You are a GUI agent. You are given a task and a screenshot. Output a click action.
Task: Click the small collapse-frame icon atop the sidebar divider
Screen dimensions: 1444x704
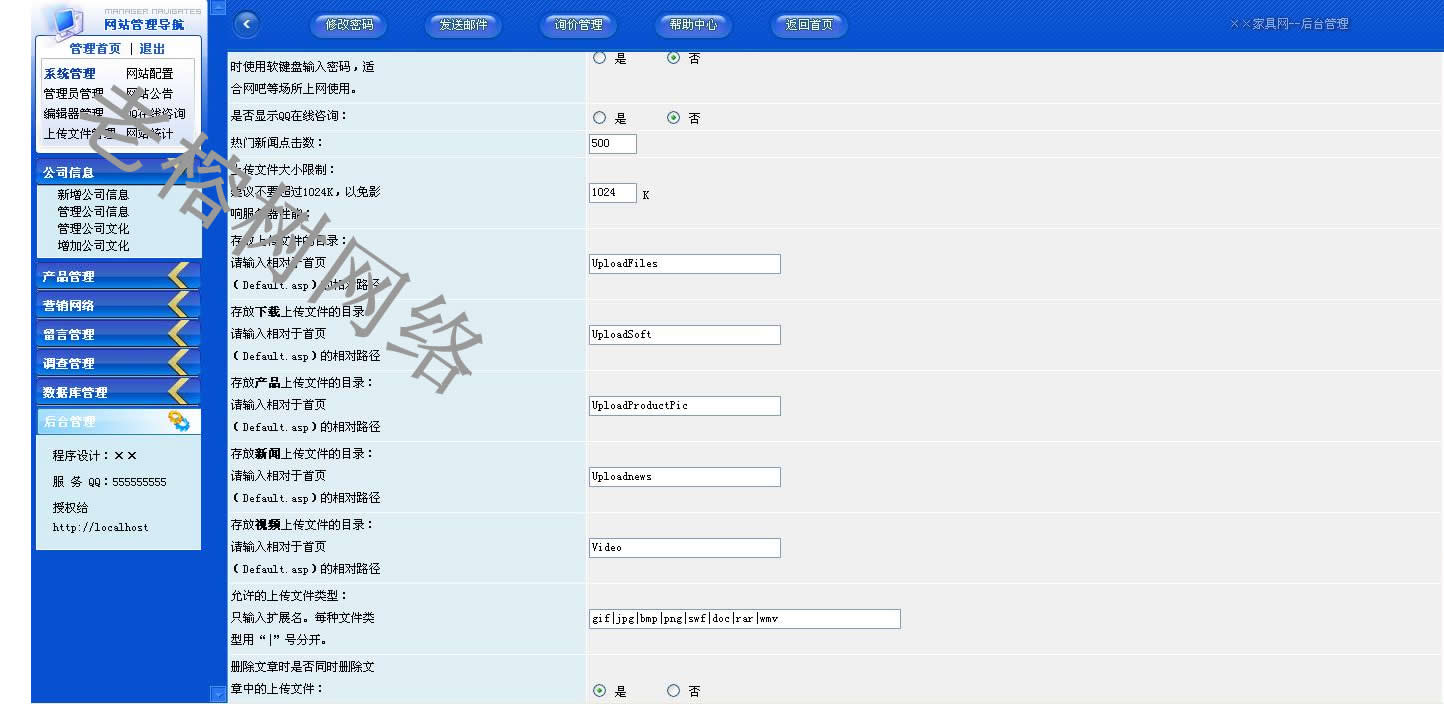(219, 7)
